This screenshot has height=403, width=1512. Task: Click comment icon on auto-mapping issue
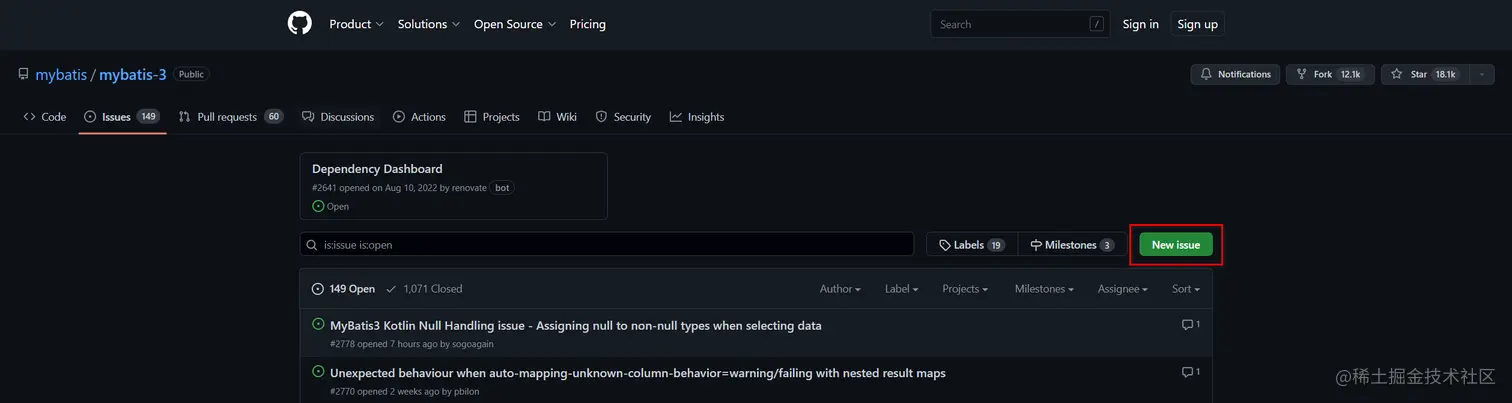click(1190, 373)
